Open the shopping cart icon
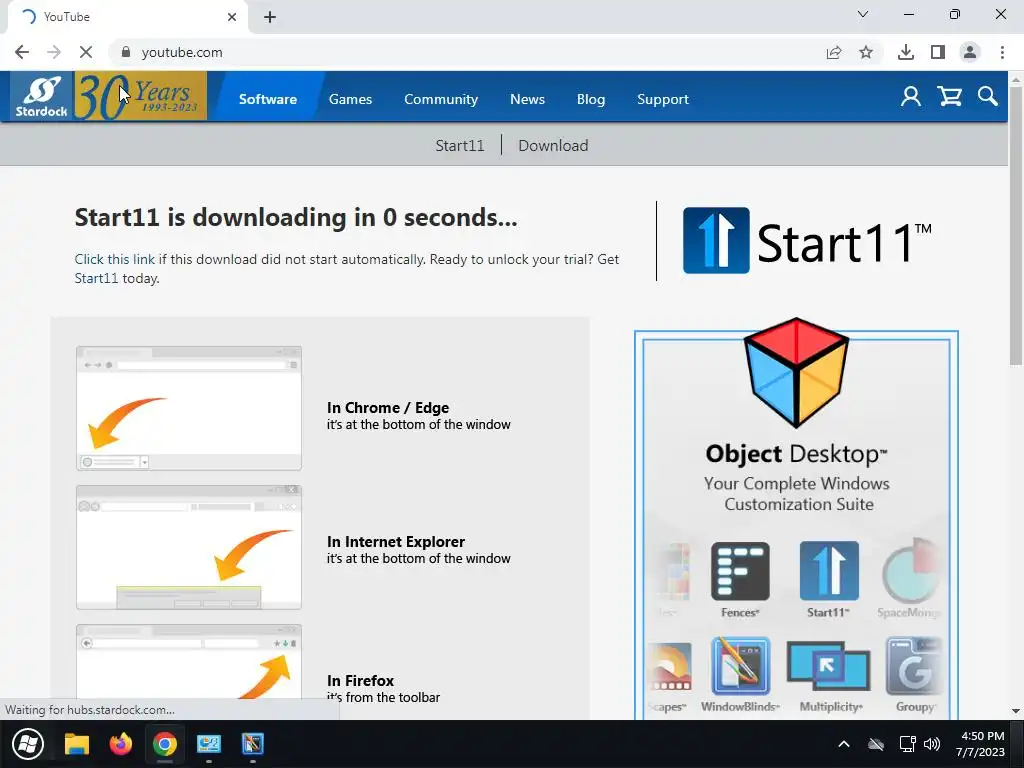The height and width of the screenshot is (768, 1024). click(950, 97)
